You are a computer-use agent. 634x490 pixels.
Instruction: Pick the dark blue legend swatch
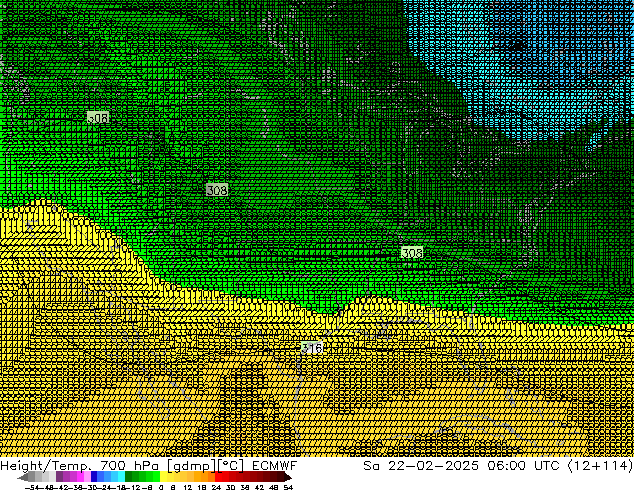click(94, 477)
